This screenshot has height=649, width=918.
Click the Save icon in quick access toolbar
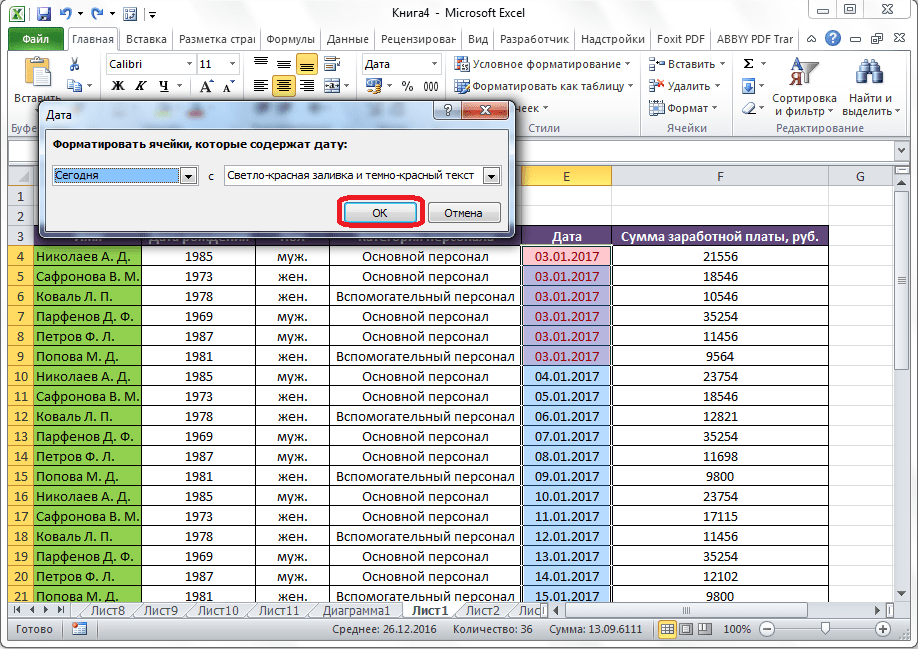tap(45, 15)
